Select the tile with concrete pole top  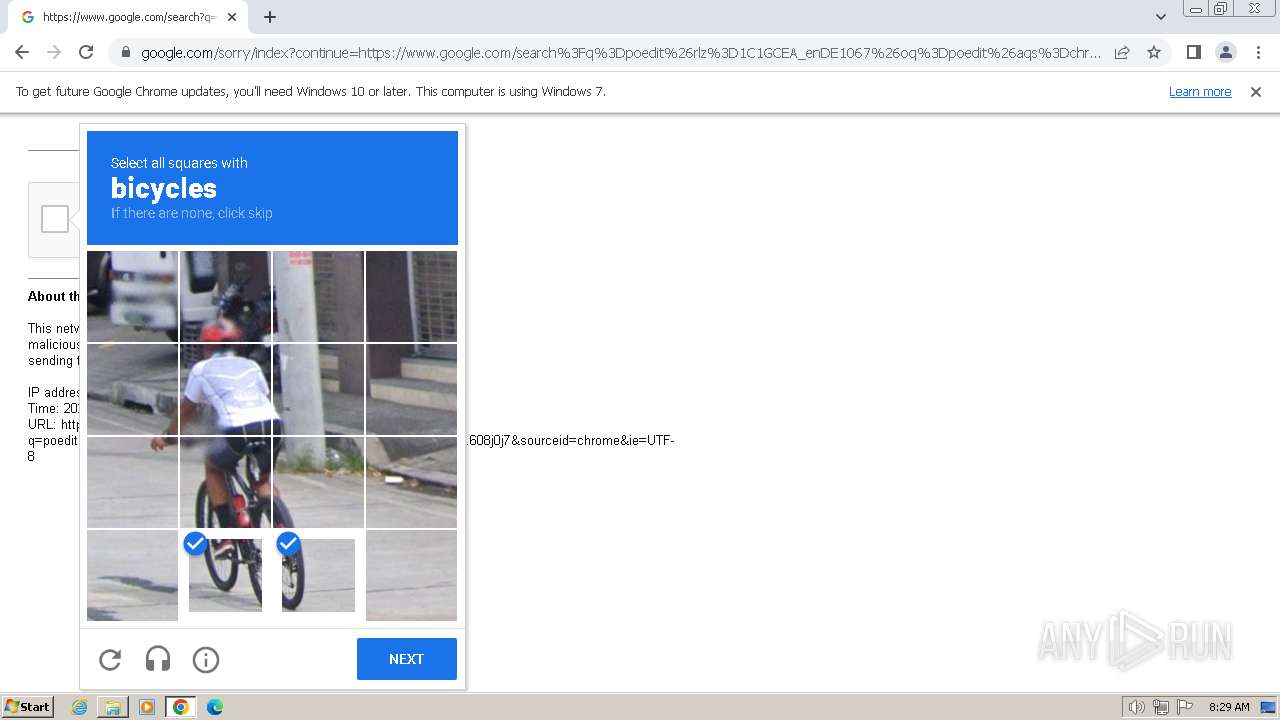[x=318, y=296]
